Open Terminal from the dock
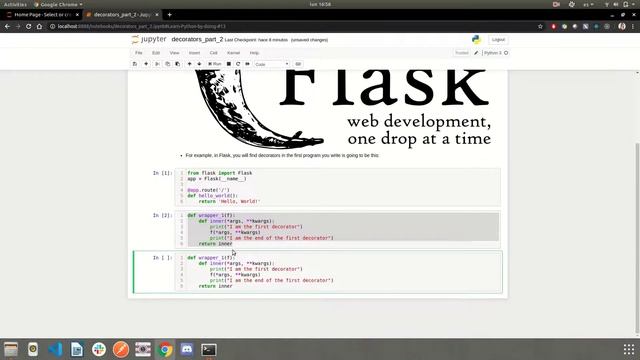640x360 pixels. point(209,349)
